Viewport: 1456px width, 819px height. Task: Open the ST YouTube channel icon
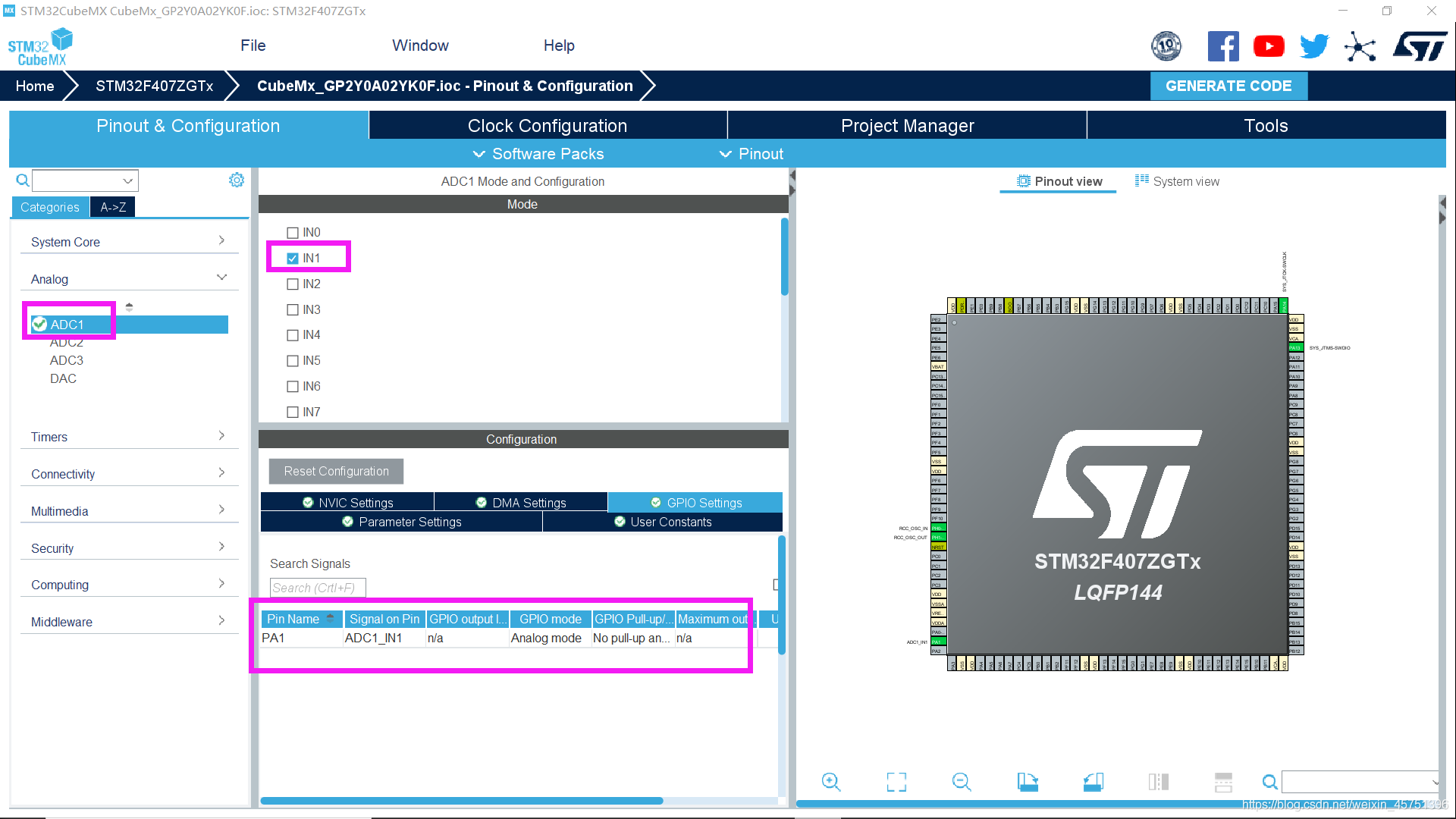pyautogui.click(x=1269, y=46)
